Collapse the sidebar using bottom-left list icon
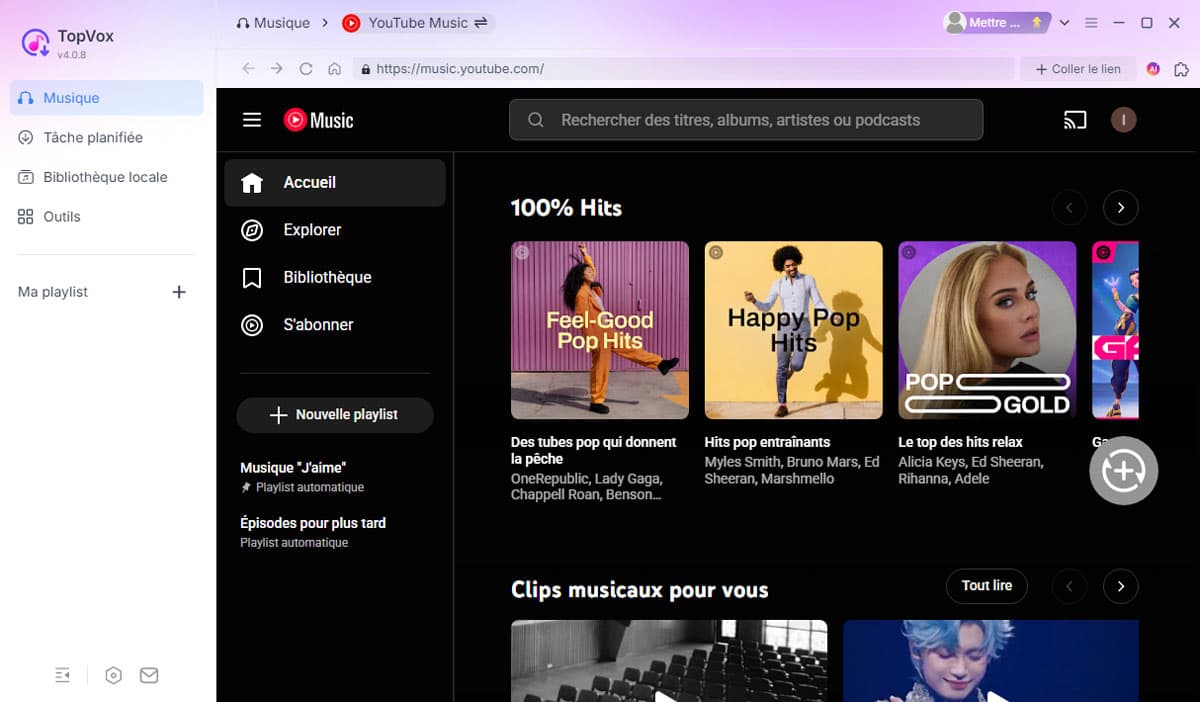Viewport: 1200px width, 702px height. [x=63, y=676]
